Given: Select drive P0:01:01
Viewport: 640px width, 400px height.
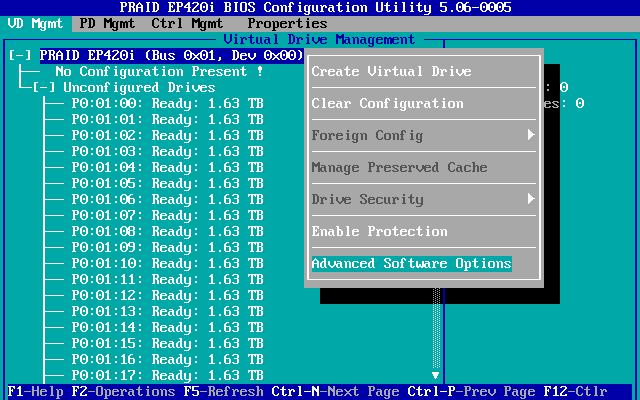Looking at the screenshot, I should (167, 120).
